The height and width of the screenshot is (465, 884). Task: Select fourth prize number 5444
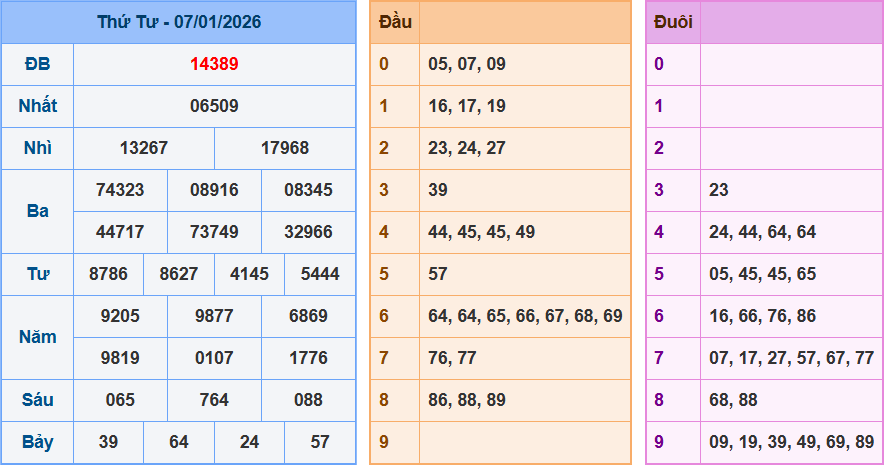320,274
